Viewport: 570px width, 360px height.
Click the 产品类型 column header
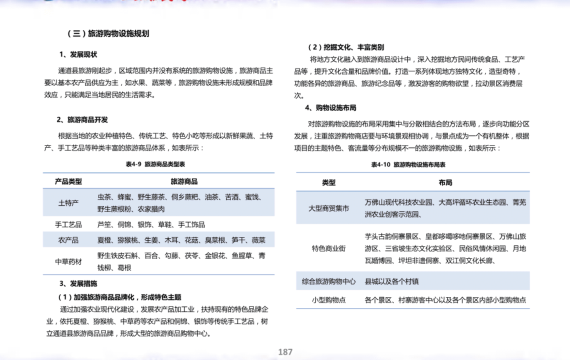click(x=68, y=181)
